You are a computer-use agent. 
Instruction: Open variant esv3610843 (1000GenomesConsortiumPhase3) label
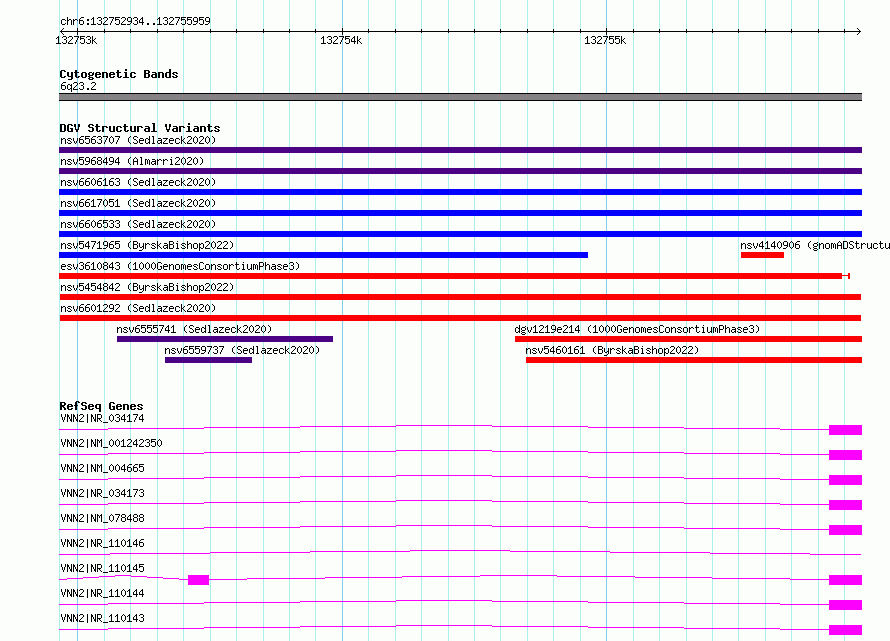click(180, 266)
